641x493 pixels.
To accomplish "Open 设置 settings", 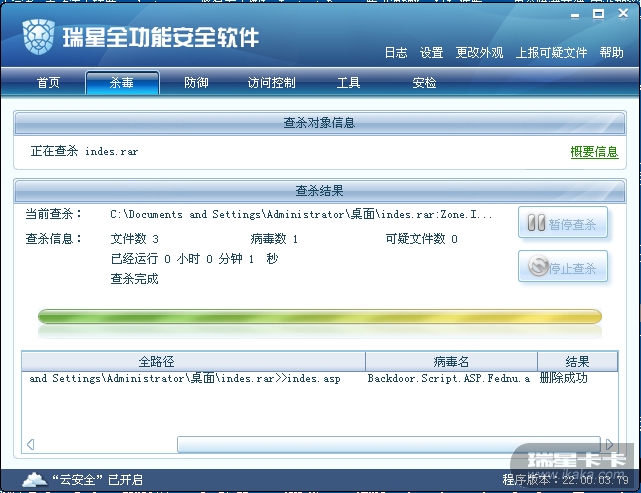I will 432,52.
